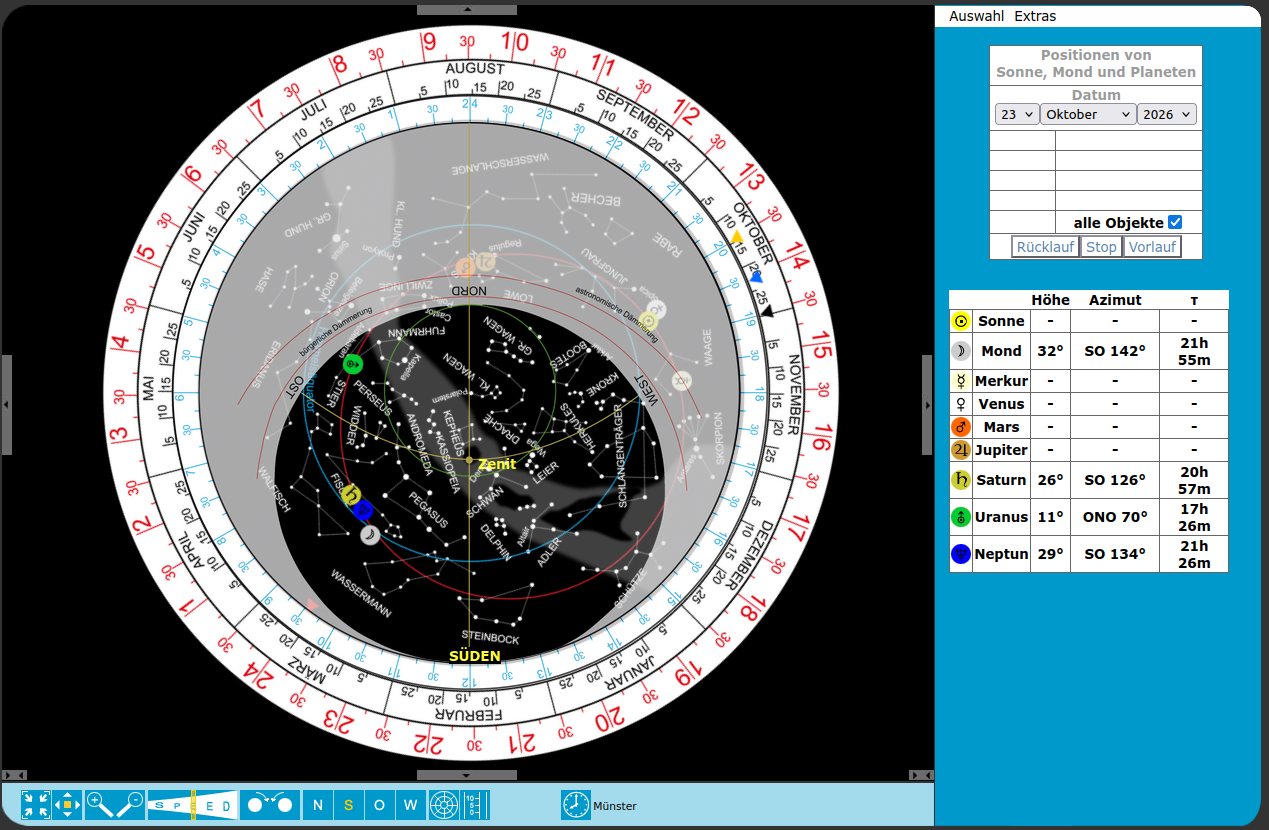
Task: Click the Saturn height value 26°
Action: 1050,480
